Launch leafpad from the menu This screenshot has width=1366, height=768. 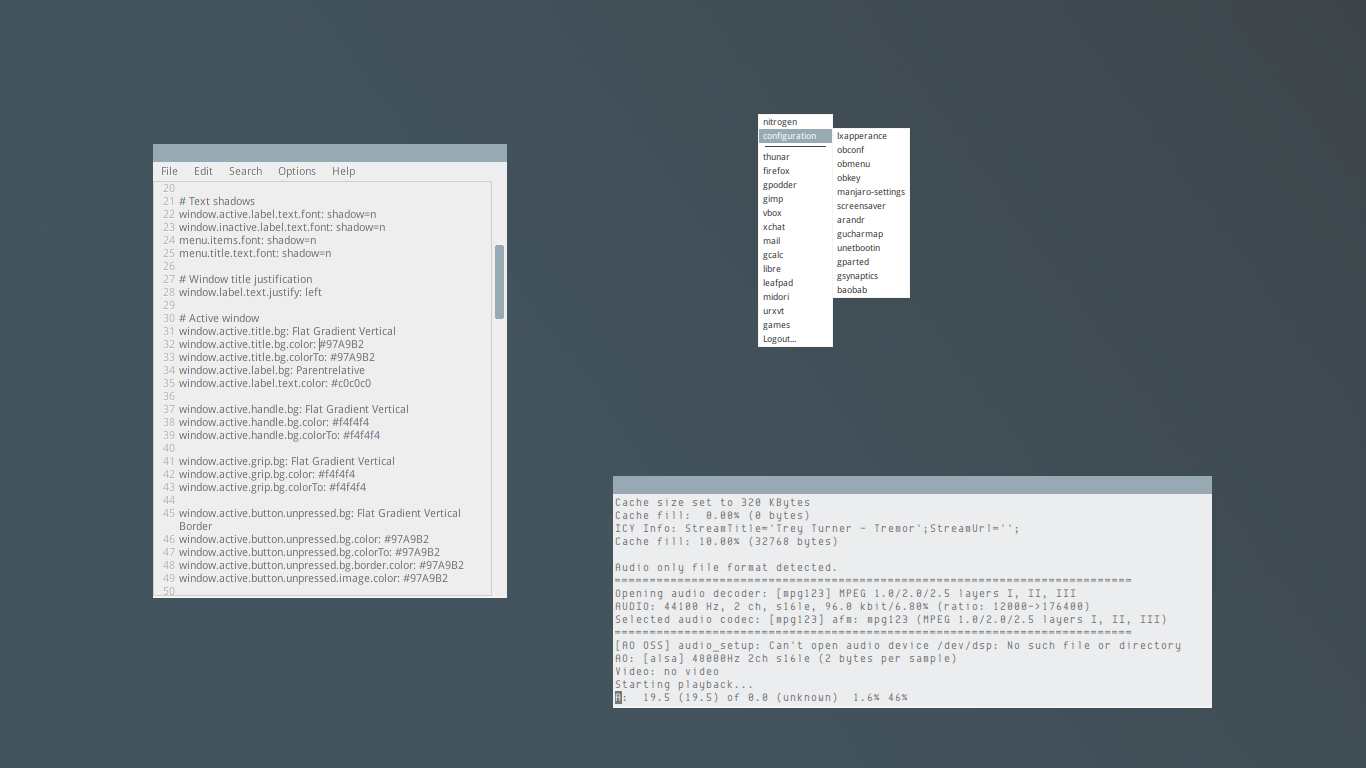[795, 283]
